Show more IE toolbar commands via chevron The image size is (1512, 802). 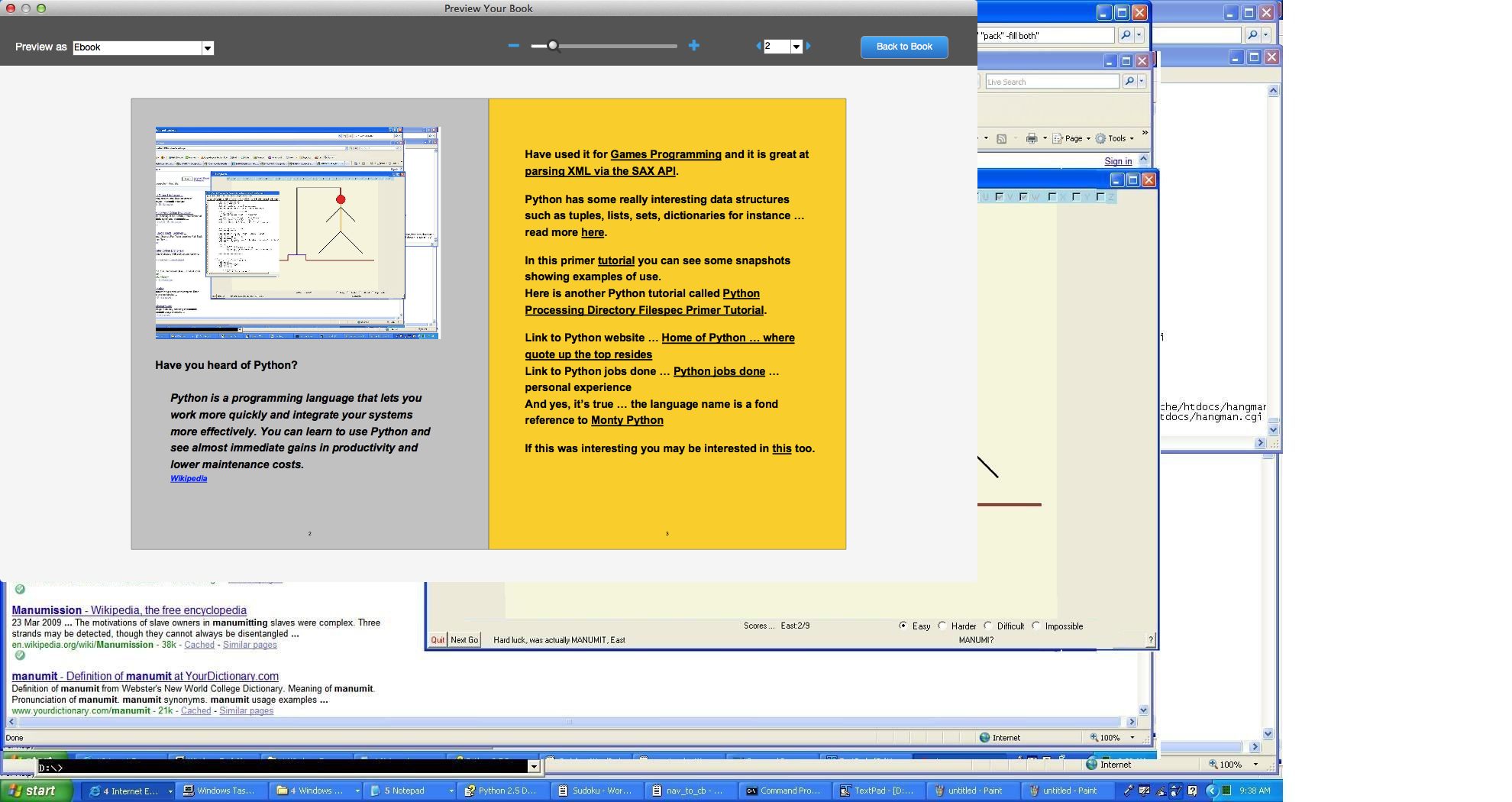point(1145,134)
